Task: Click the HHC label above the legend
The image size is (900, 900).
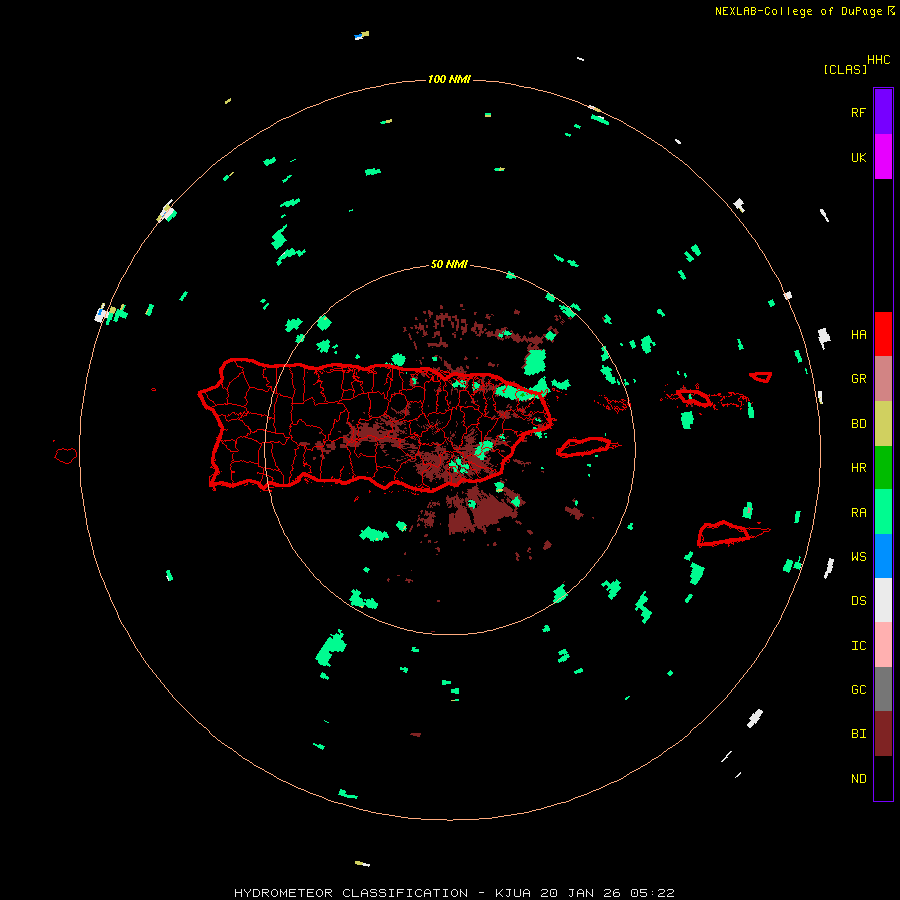Action: tap(879, 60)
